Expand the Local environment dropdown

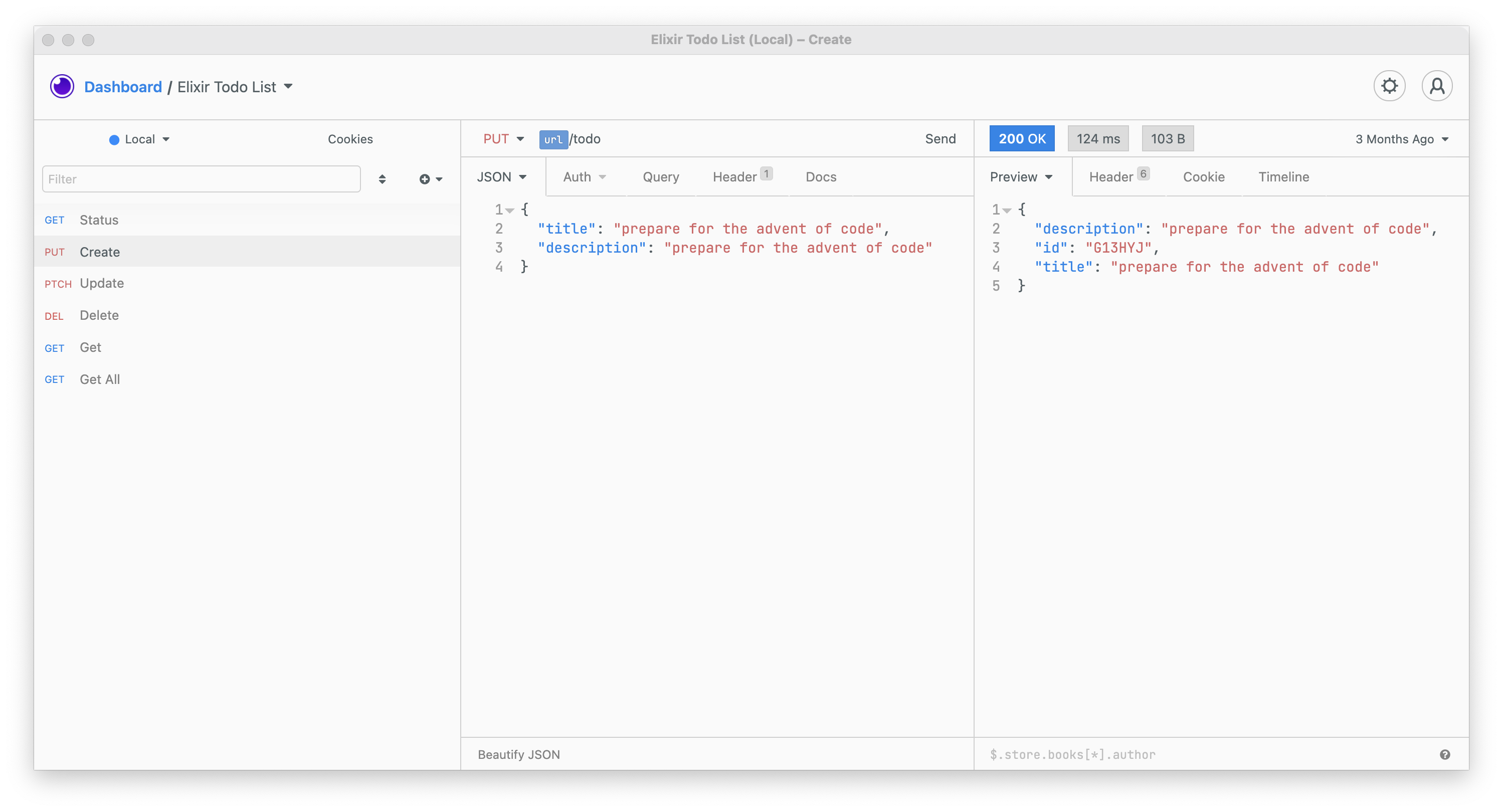[140, 139]
